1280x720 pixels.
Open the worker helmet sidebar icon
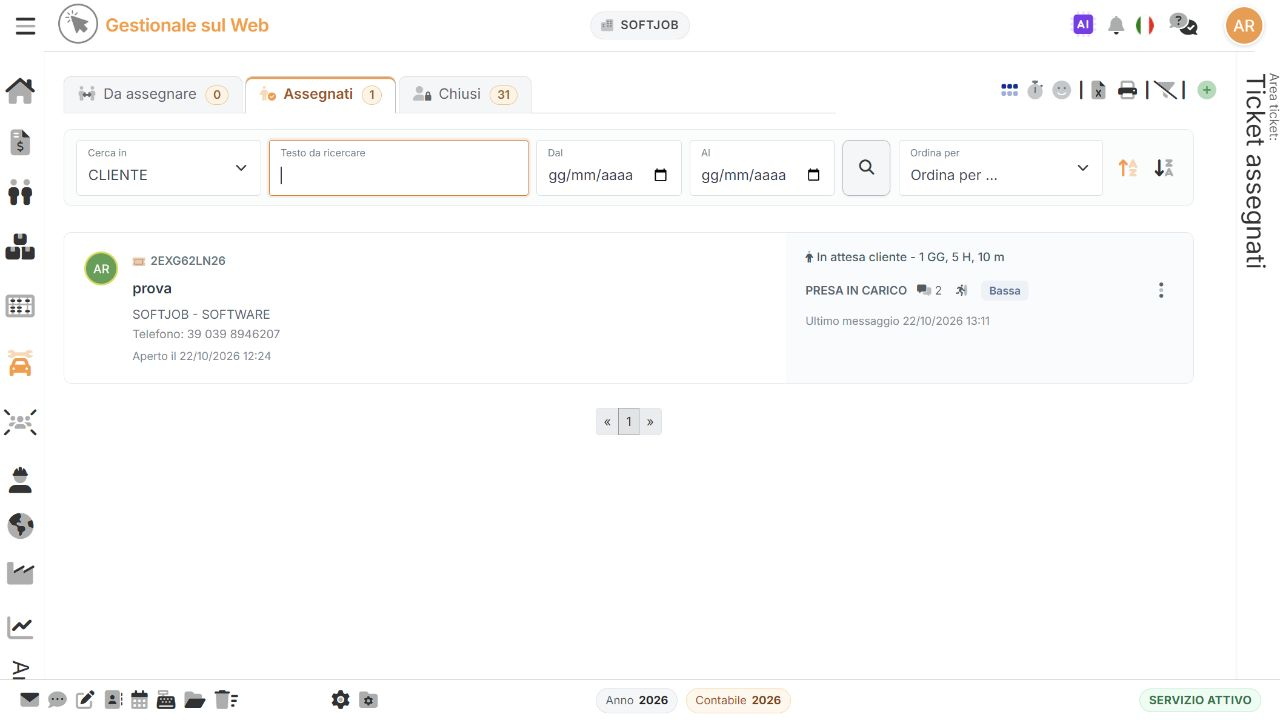(x=20, y=480)
